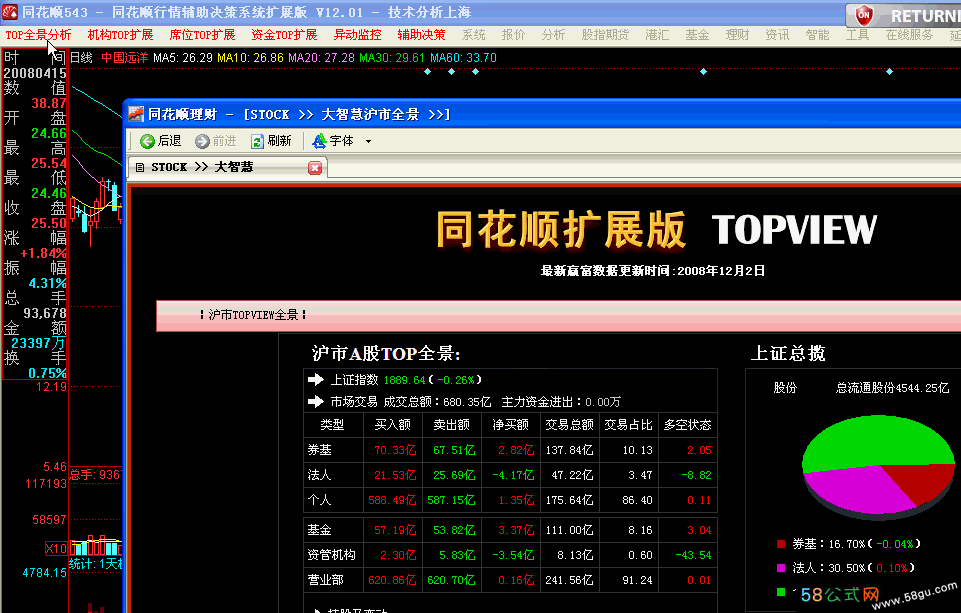Click the X10 marker on the volume chart
The height and width of the screenshot is (613, 961).
coord(56,548)
